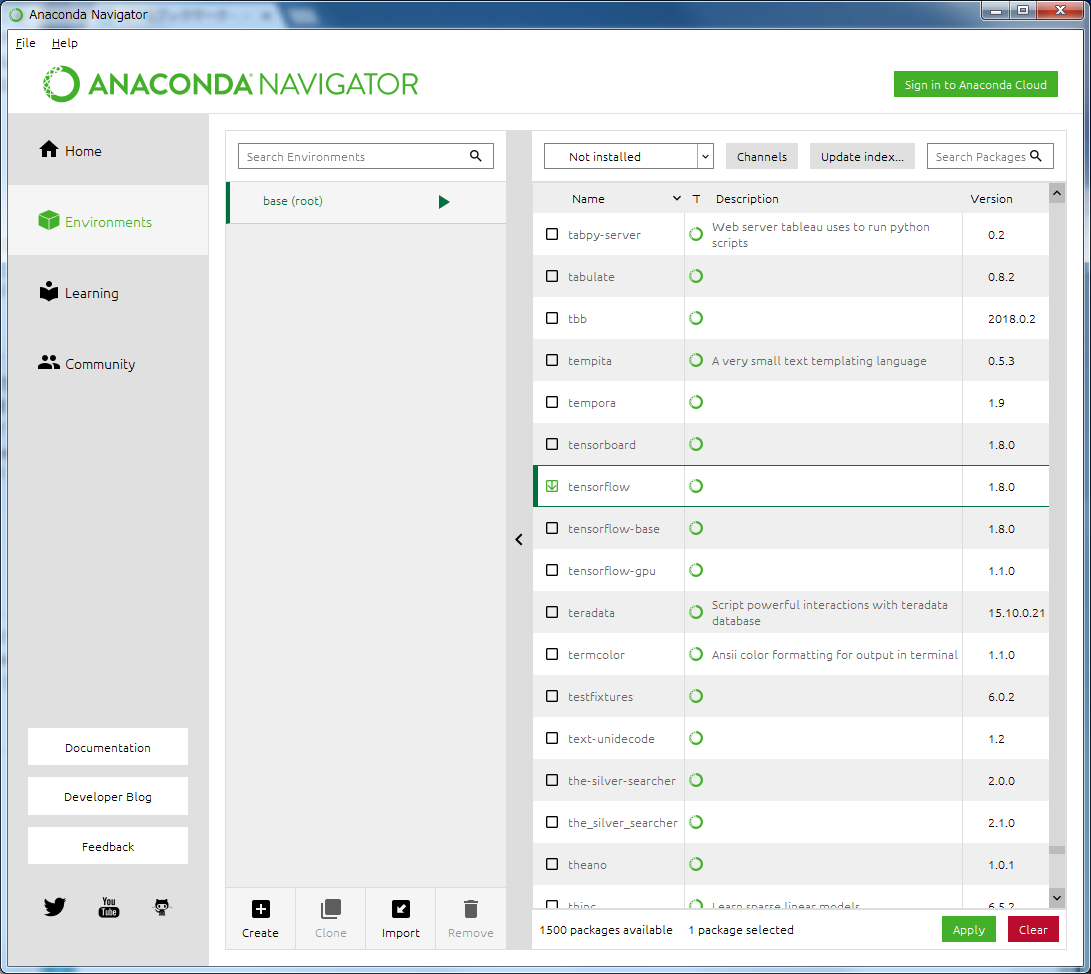The height and width of the screenshot is (974, 1091).
Task: Click the type icon for tabpy-server
Action: 696,234
